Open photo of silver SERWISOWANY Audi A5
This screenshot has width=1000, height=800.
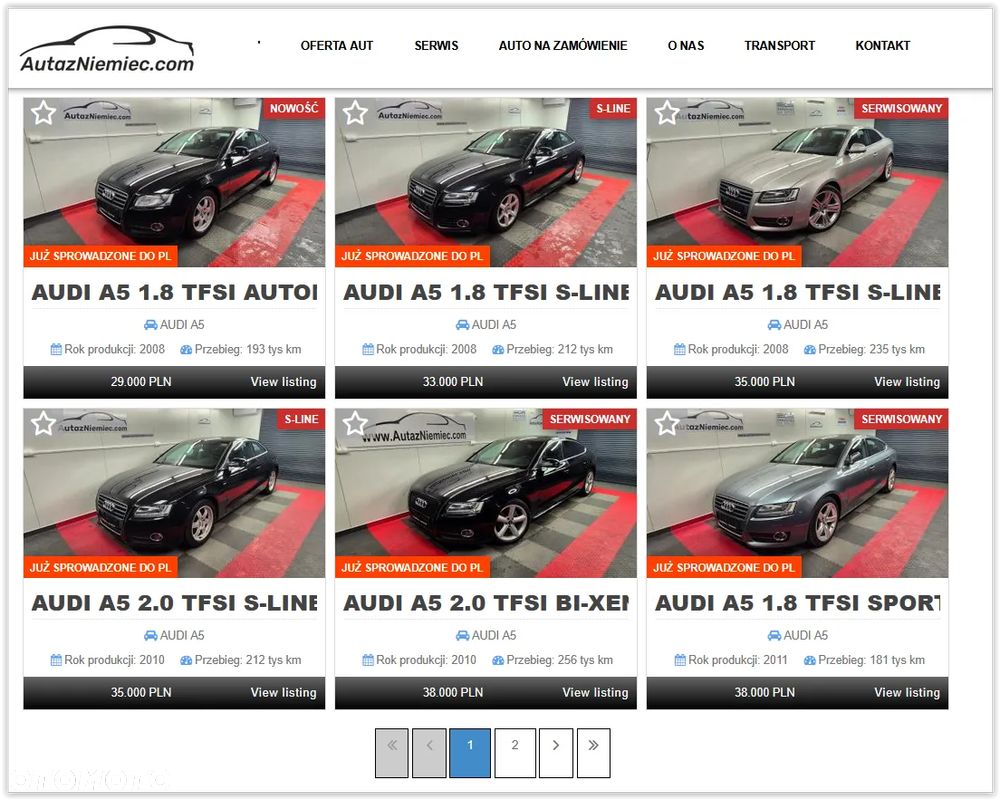coord(797,182)
